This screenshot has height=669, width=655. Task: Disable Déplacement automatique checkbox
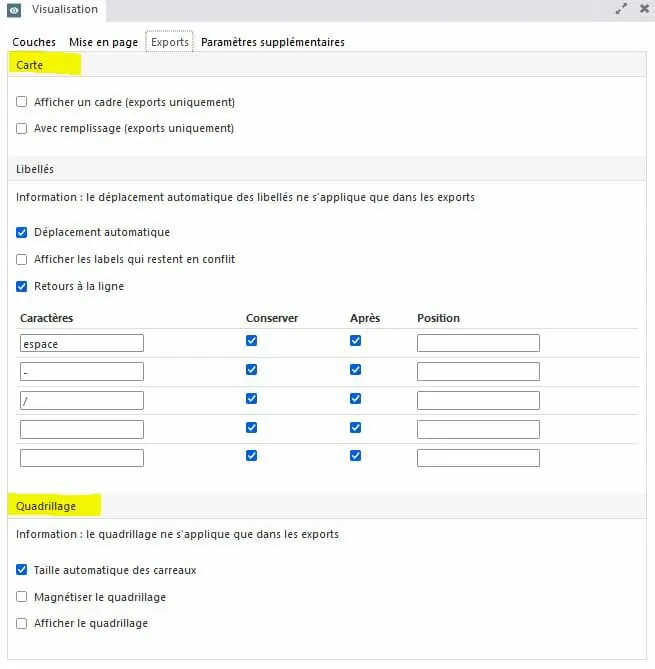[x=22, y=232]
